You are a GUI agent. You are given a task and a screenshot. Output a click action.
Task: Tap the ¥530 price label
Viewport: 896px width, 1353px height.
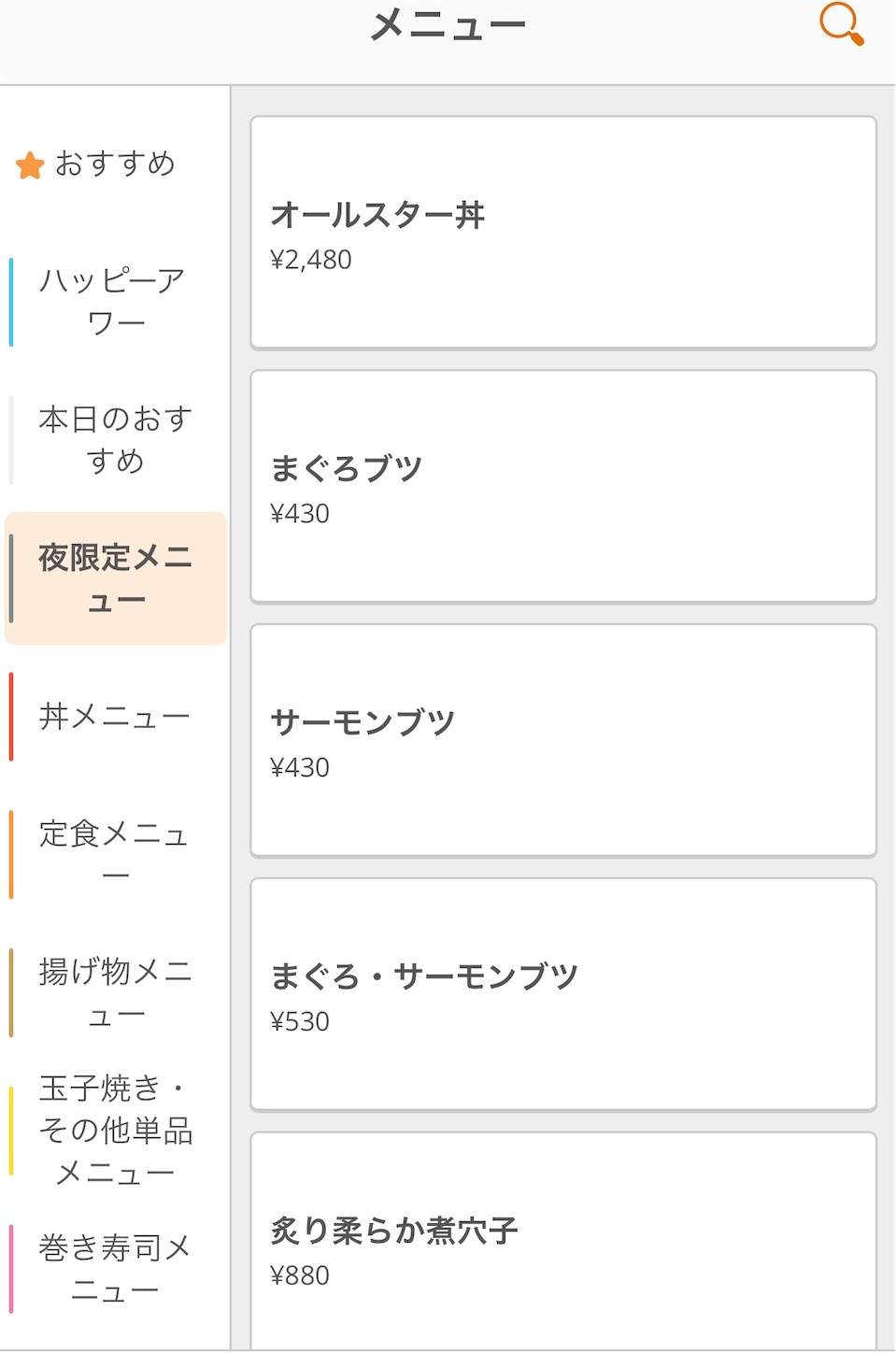(300, 1021)
